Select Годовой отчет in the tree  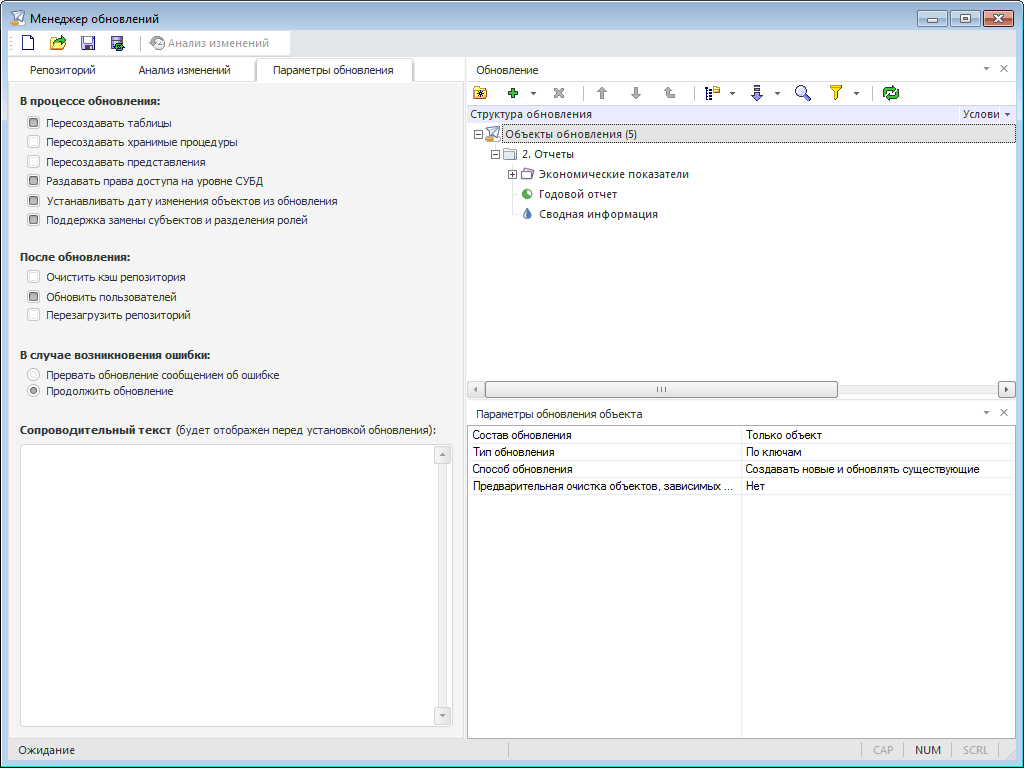point(577,194)
